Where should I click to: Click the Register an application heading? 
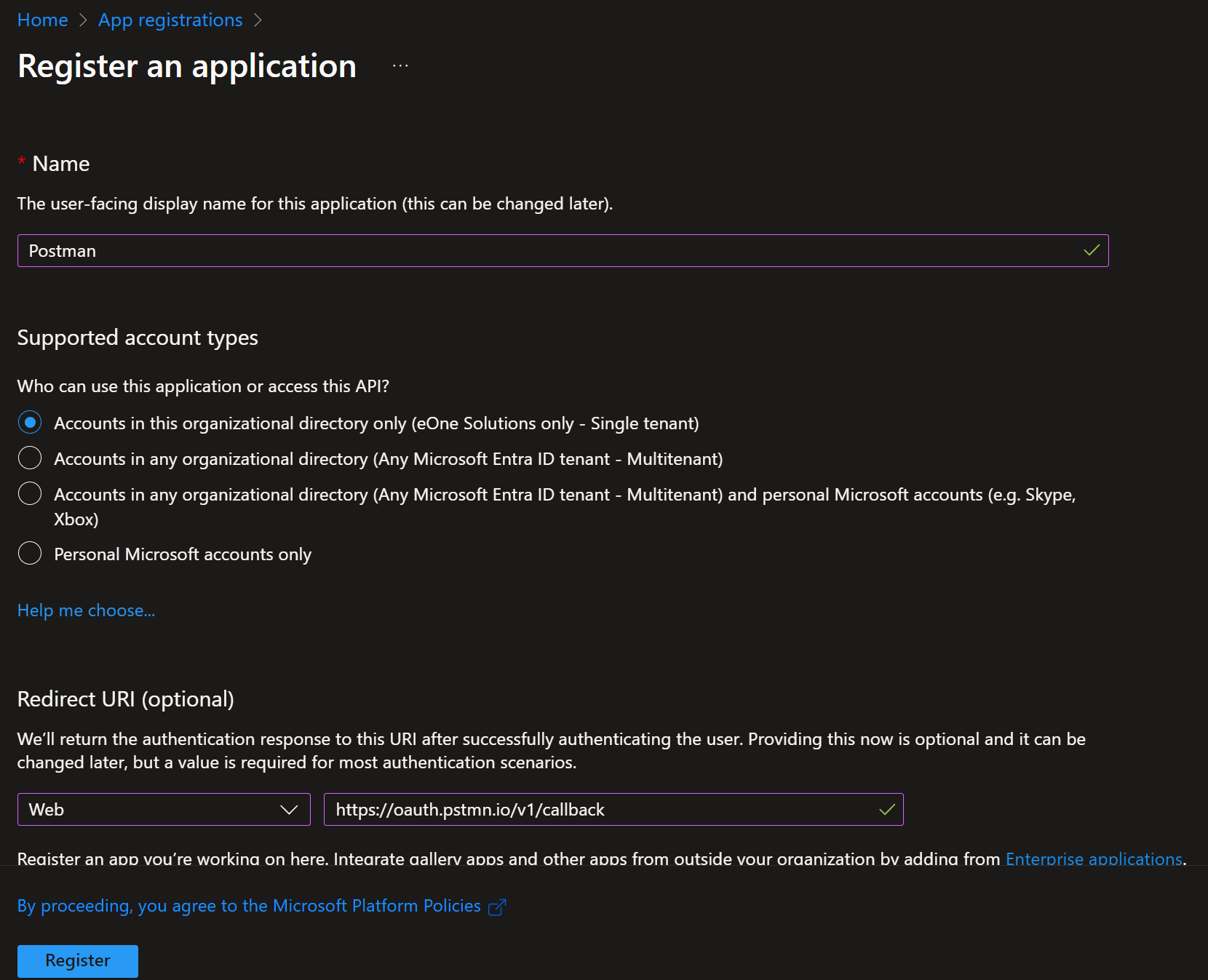pyautogui.click(x=187, y=66)
